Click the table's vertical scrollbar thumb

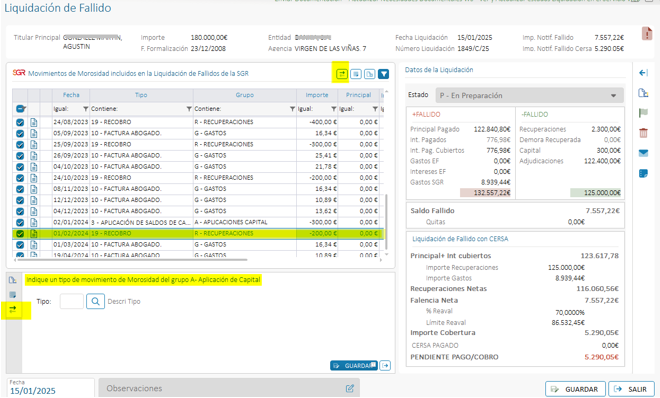(x=386, y=221)
